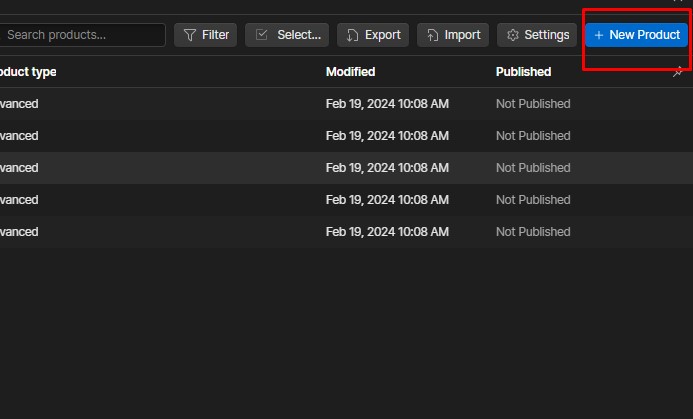This screenshot has height=419, width=693.
Task: Click the funnel icon on Filter
Action: point(190,35)
